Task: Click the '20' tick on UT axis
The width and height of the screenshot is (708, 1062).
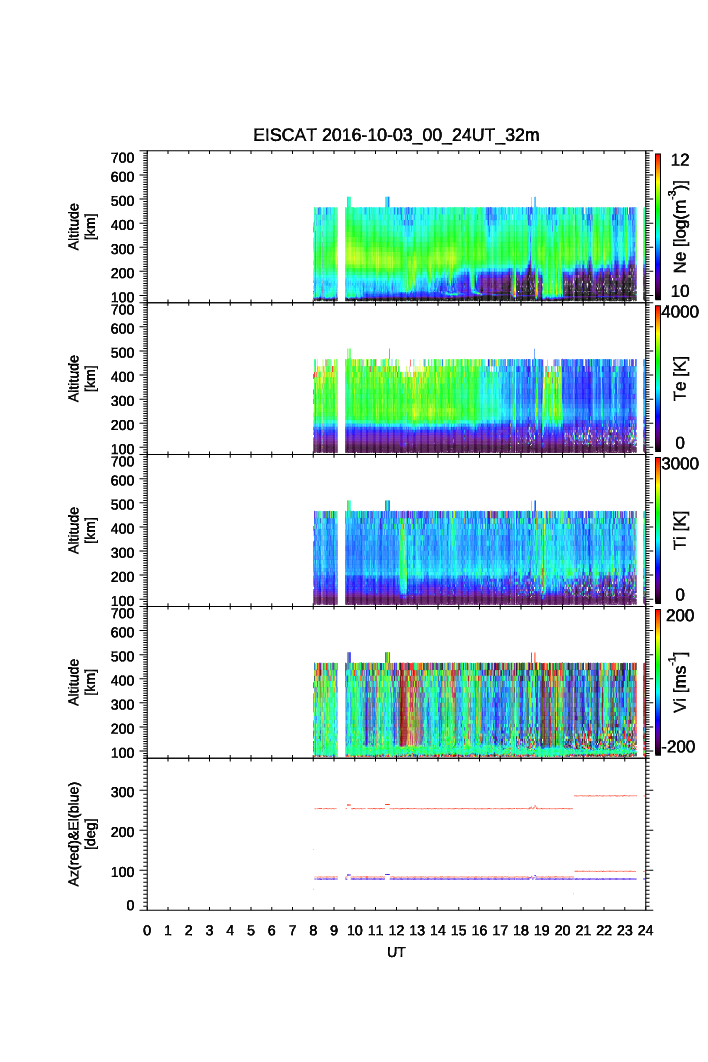Action: pyautogui.click(x=562, y=931)
